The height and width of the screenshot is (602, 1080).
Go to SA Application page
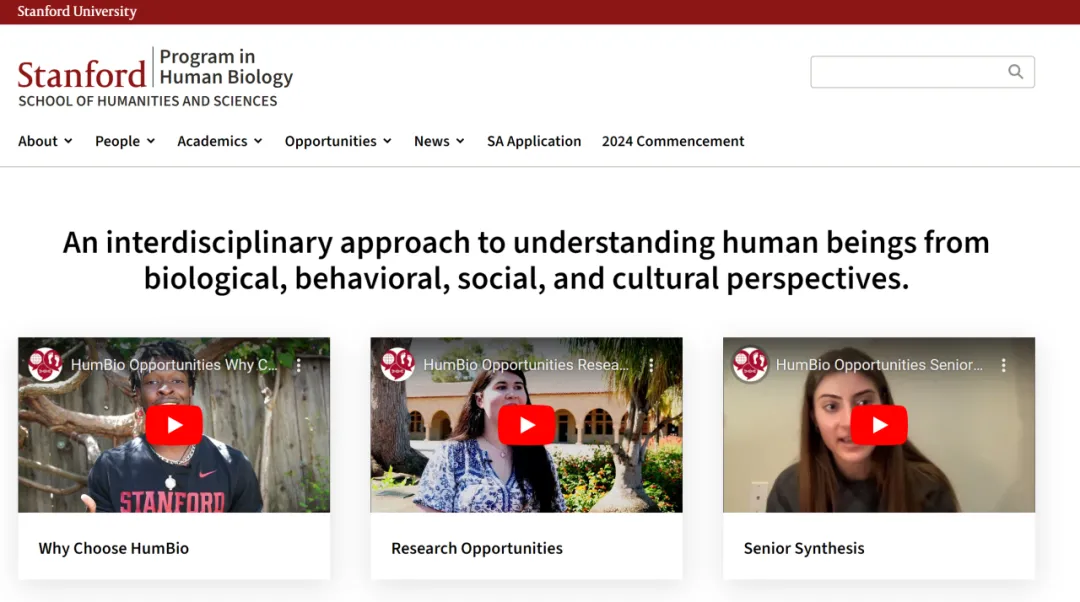click(x=534, y=141)
